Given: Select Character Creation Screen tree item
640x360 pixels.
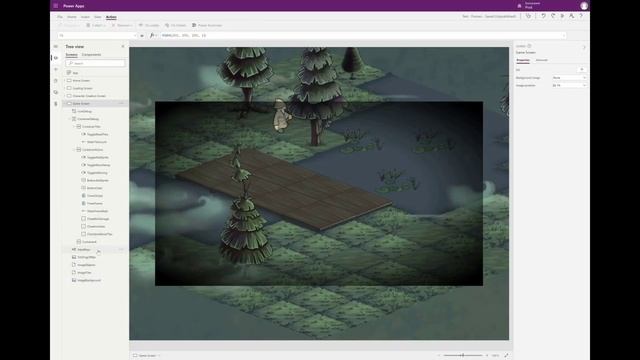Looking at the screenshot, I should (x=89, y=96).
